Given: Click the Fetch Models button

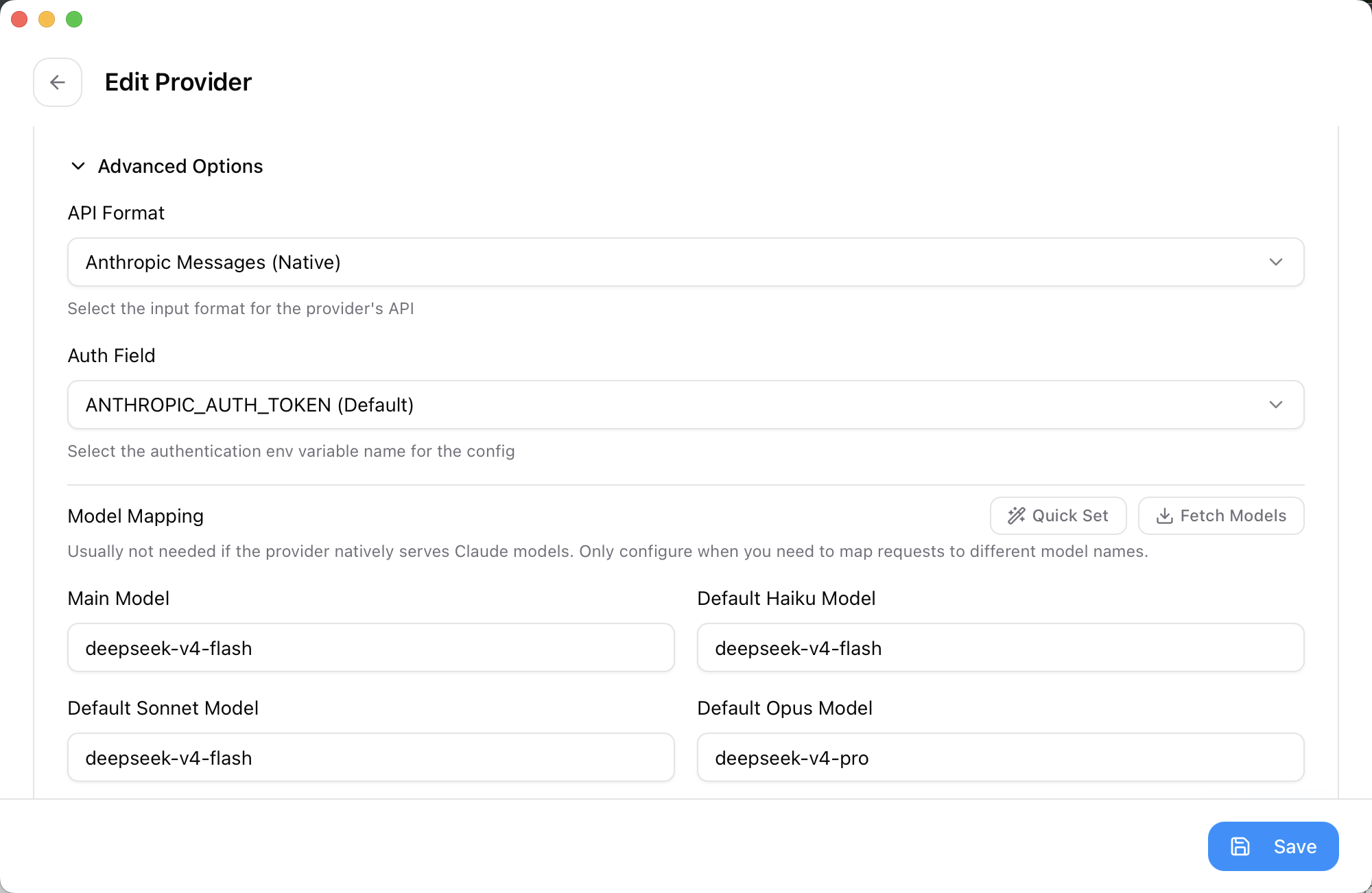Looking at the screenshot, I should (x=1221, y=516).
